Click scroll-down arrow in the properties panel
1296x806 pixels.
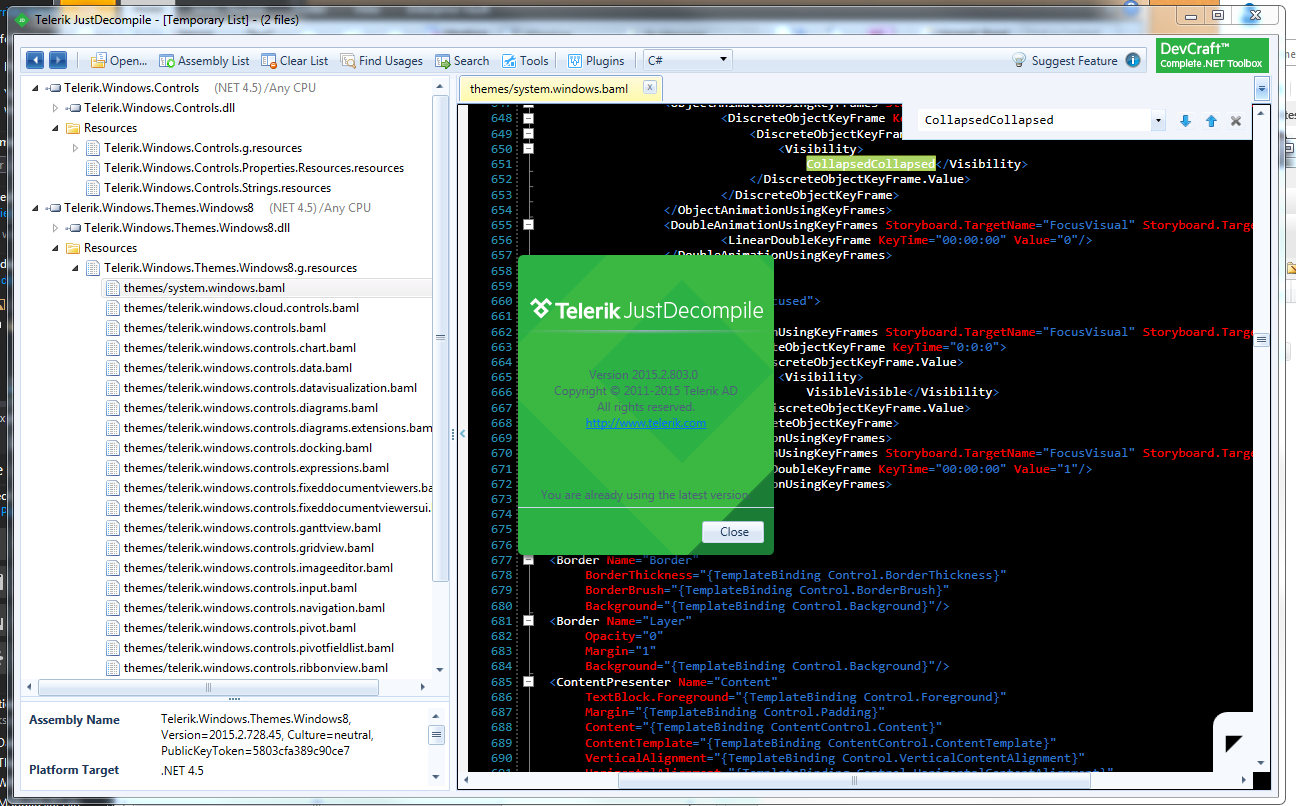[437, 776]
